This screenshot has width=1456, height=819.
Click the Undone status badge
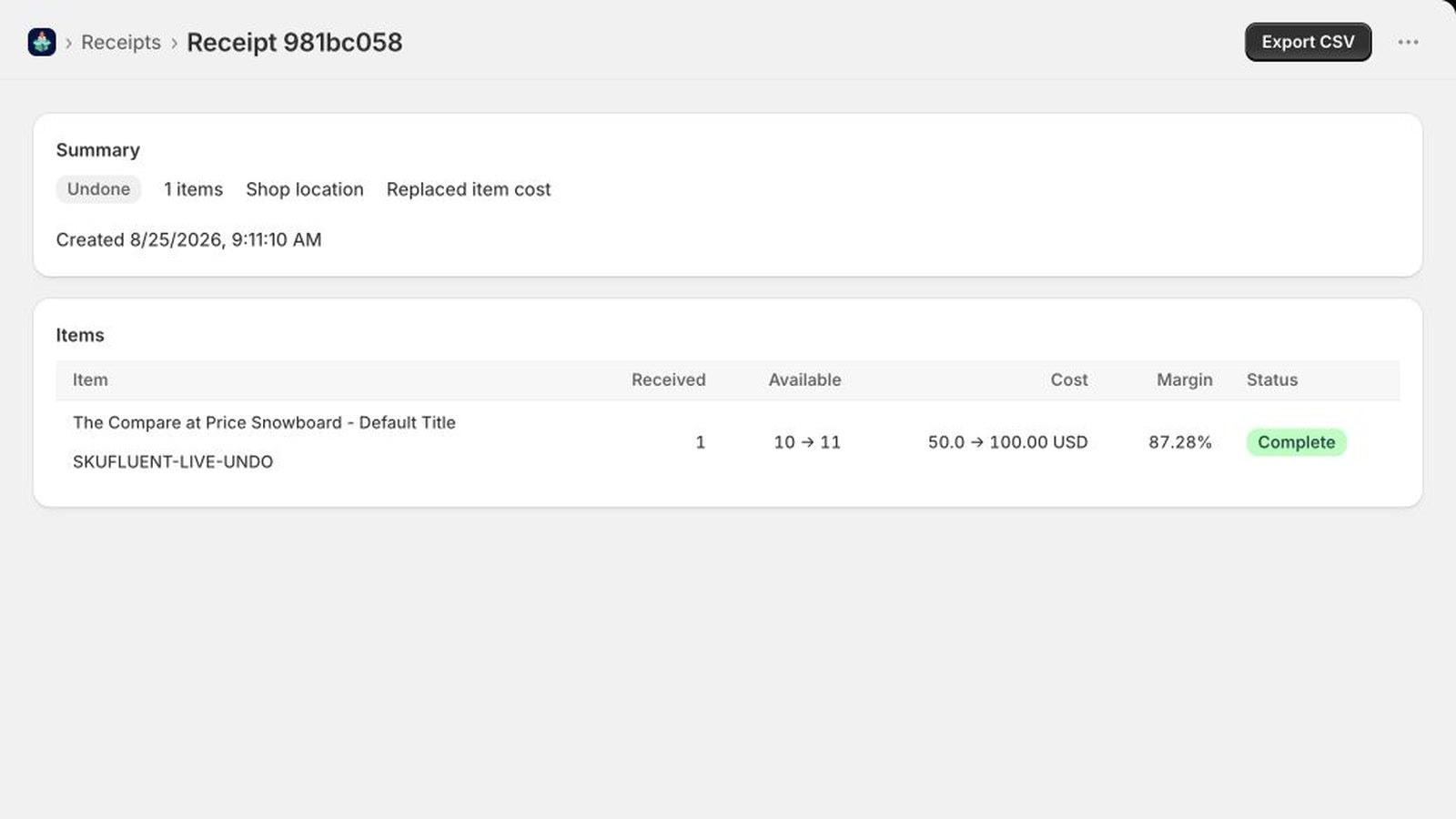point(98,189)
